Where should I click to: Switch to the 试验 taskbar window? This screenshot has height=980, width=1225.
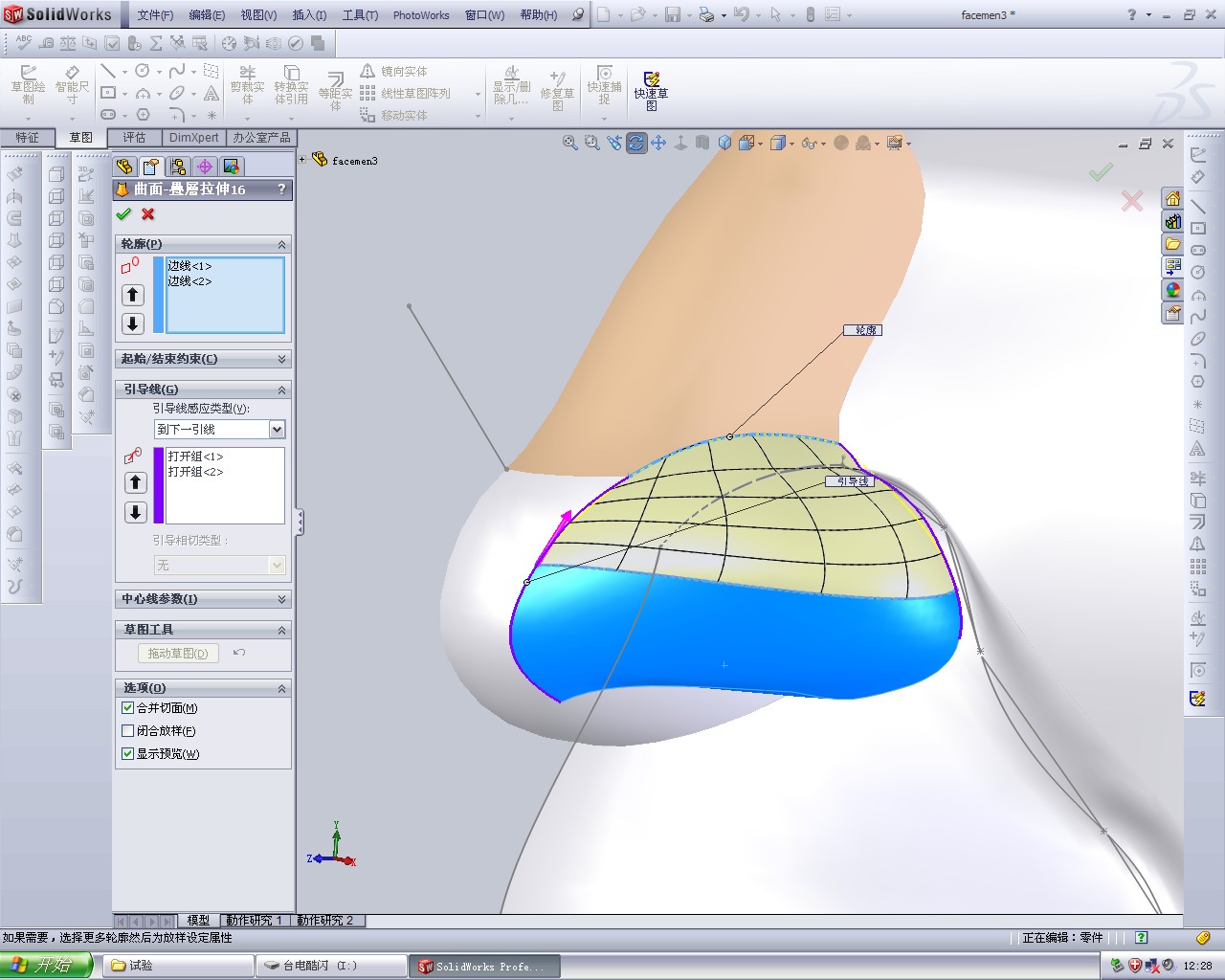tap(179, 966)
